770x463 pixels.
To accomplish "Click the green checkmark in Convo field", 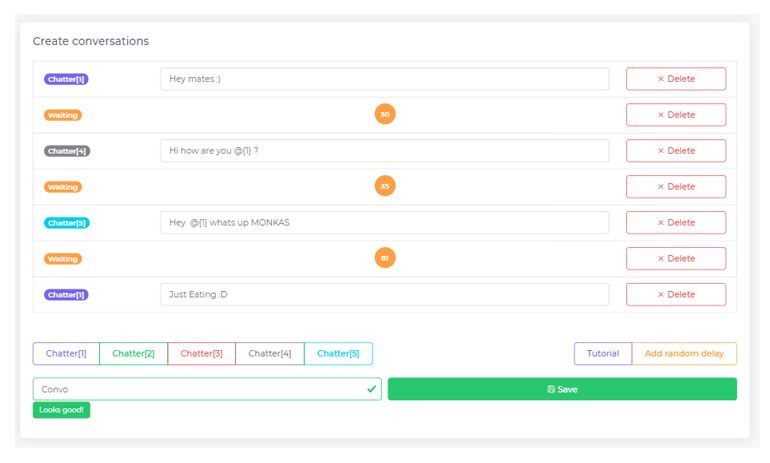I will [371, 389].
